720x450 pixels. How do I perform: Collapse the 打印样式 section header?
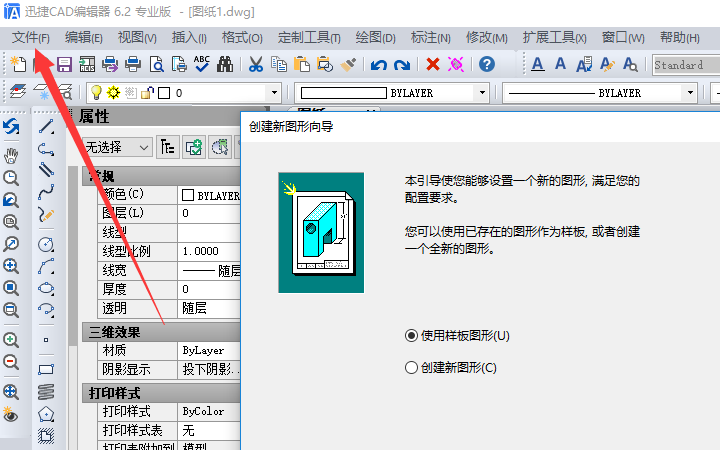161,393
